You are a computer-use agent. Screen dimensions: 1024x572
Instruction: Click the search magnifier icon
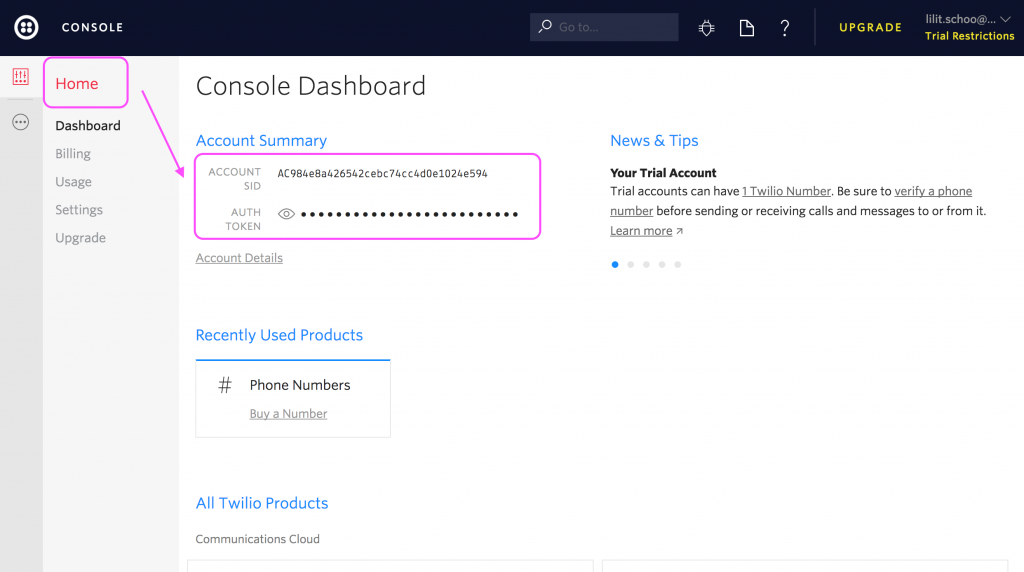pyautogui.click(x=545, y=26)
